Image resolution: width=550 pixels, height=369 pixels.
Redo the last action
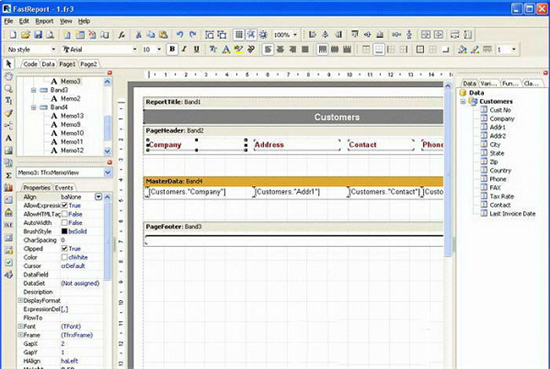click(193, 35)
